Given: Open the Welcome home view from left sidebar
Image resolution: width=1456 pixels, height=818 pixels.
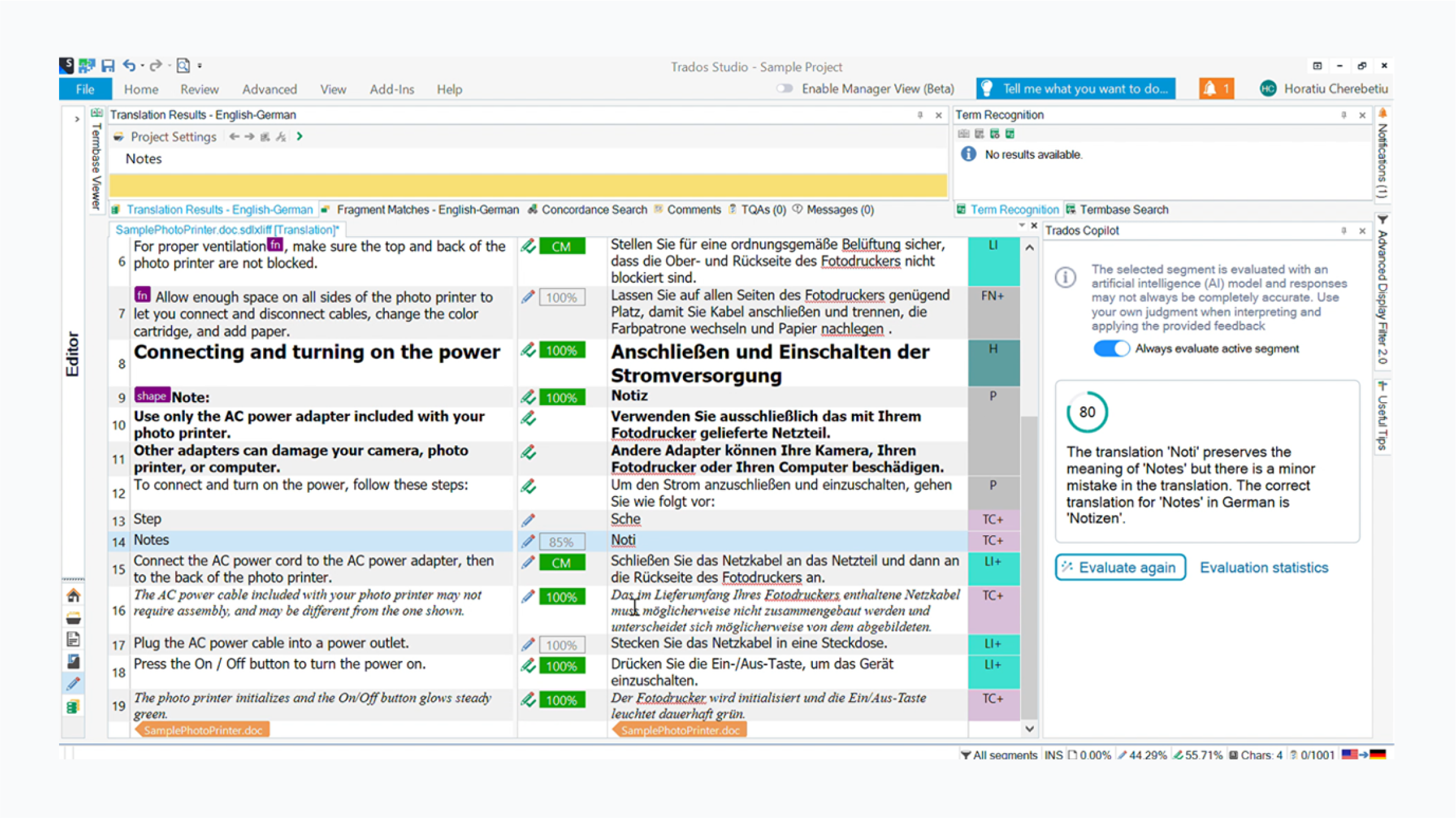Looking at the screenshot, I should pos(73,595).
